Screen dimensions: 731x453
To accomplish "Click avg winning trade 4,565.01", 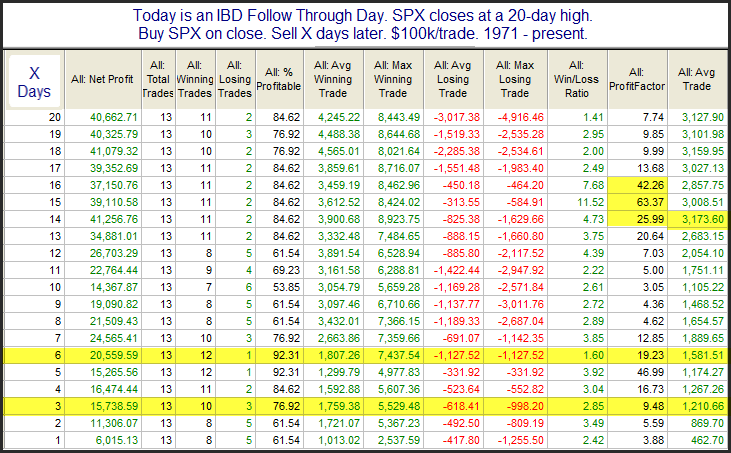I will tap(339, 151).
